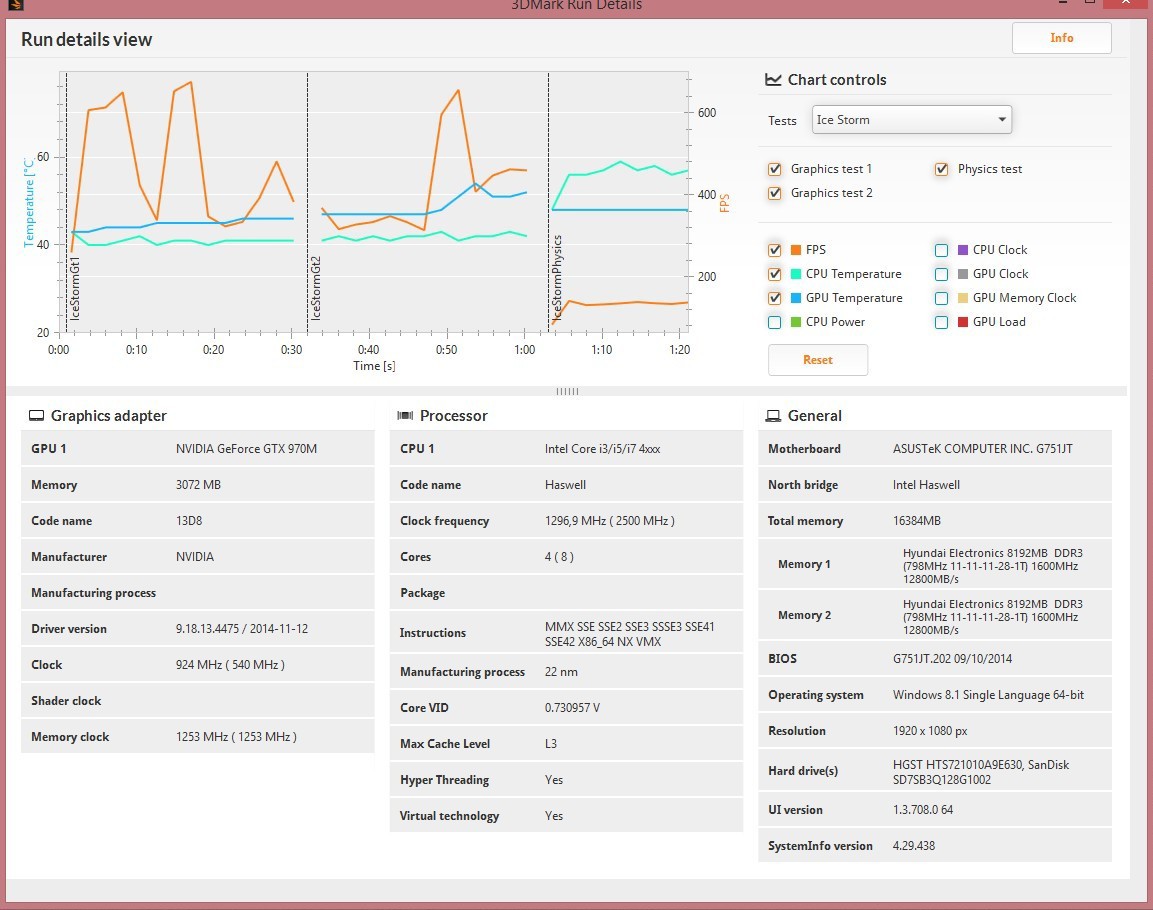
Task: Select the instructions list MMX SSE SSE2 value
Action: pyautogui.click(x=629, y=634)
